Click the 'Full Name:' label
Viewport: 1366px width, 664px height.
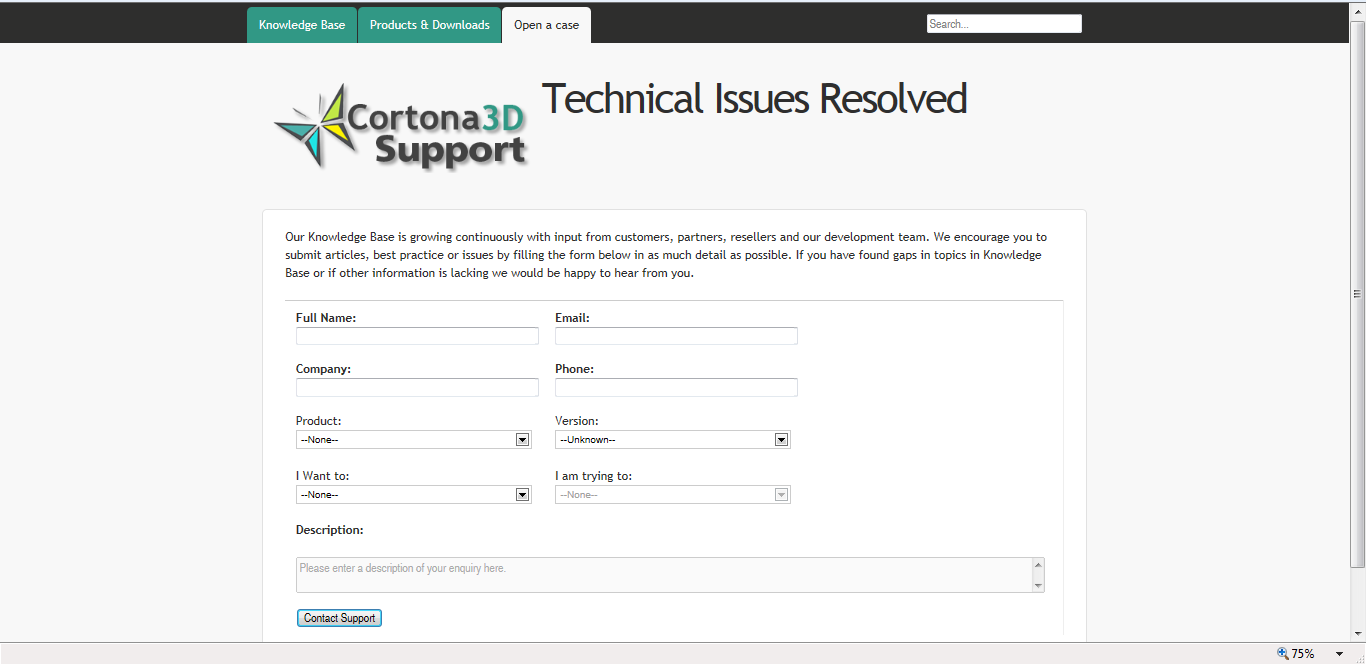326,318
